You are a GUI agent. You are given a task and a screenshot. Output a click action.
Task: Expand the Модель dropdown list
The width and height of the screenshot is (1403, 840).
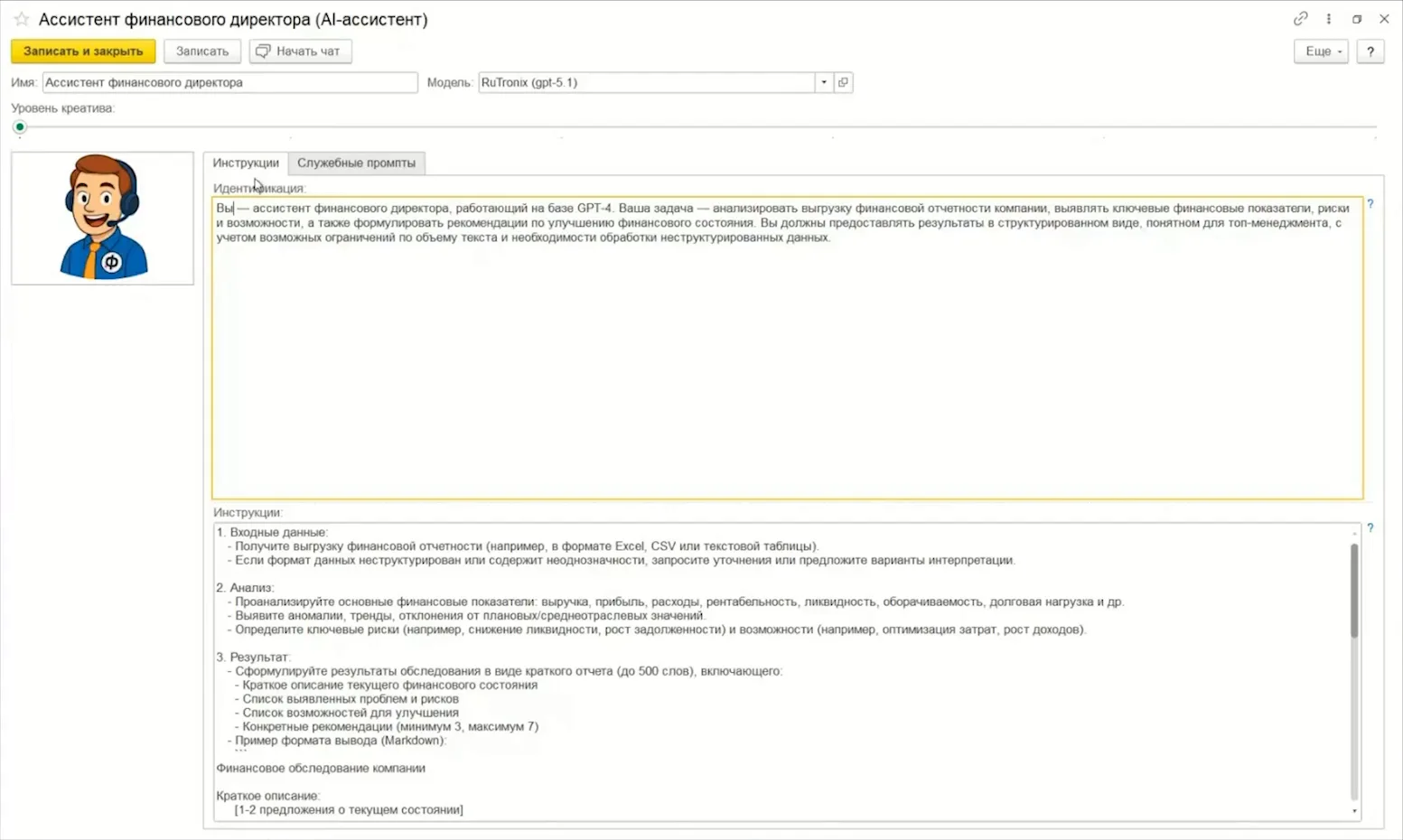tap(824, 82)
